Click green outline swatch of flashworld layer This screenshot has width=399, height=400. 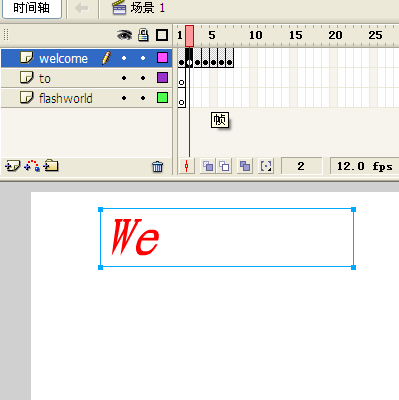pyautogui.click(x=162, y=98)
